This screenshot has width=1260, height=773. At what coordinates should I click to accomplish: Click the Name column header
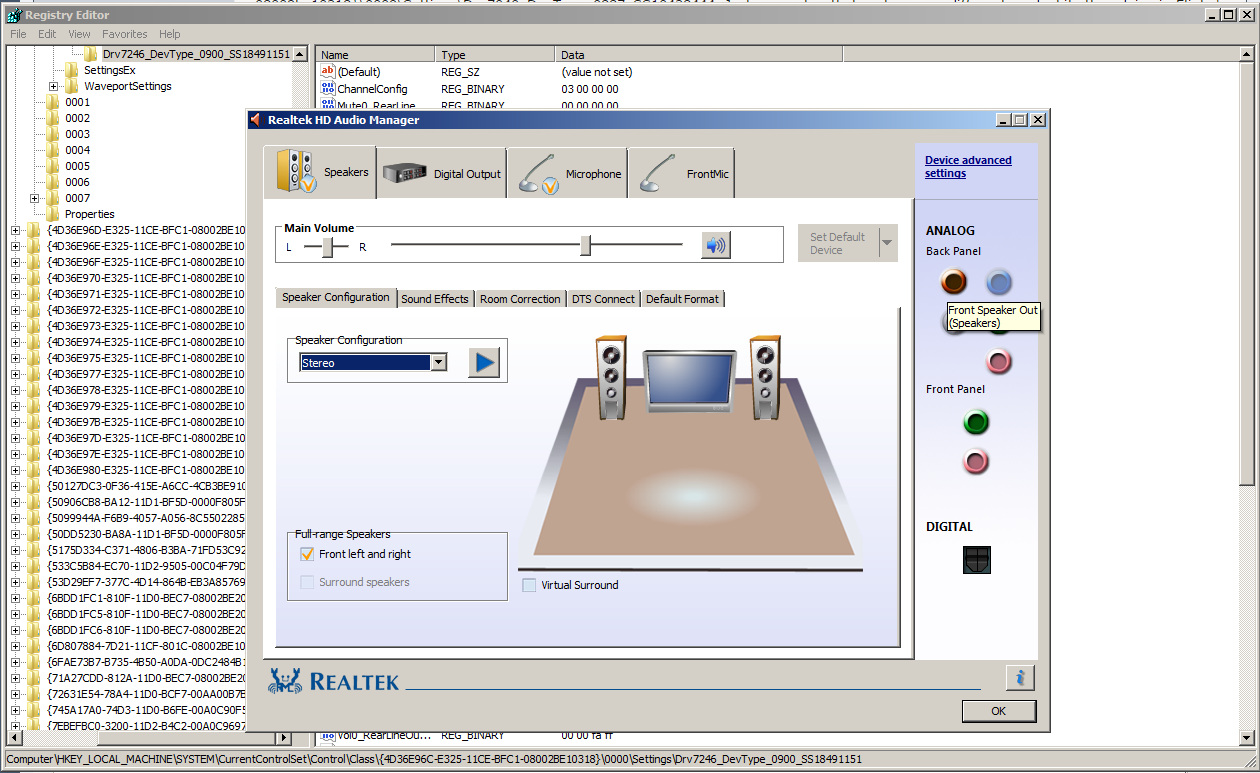pyautogui.click(x=376, y=55)
